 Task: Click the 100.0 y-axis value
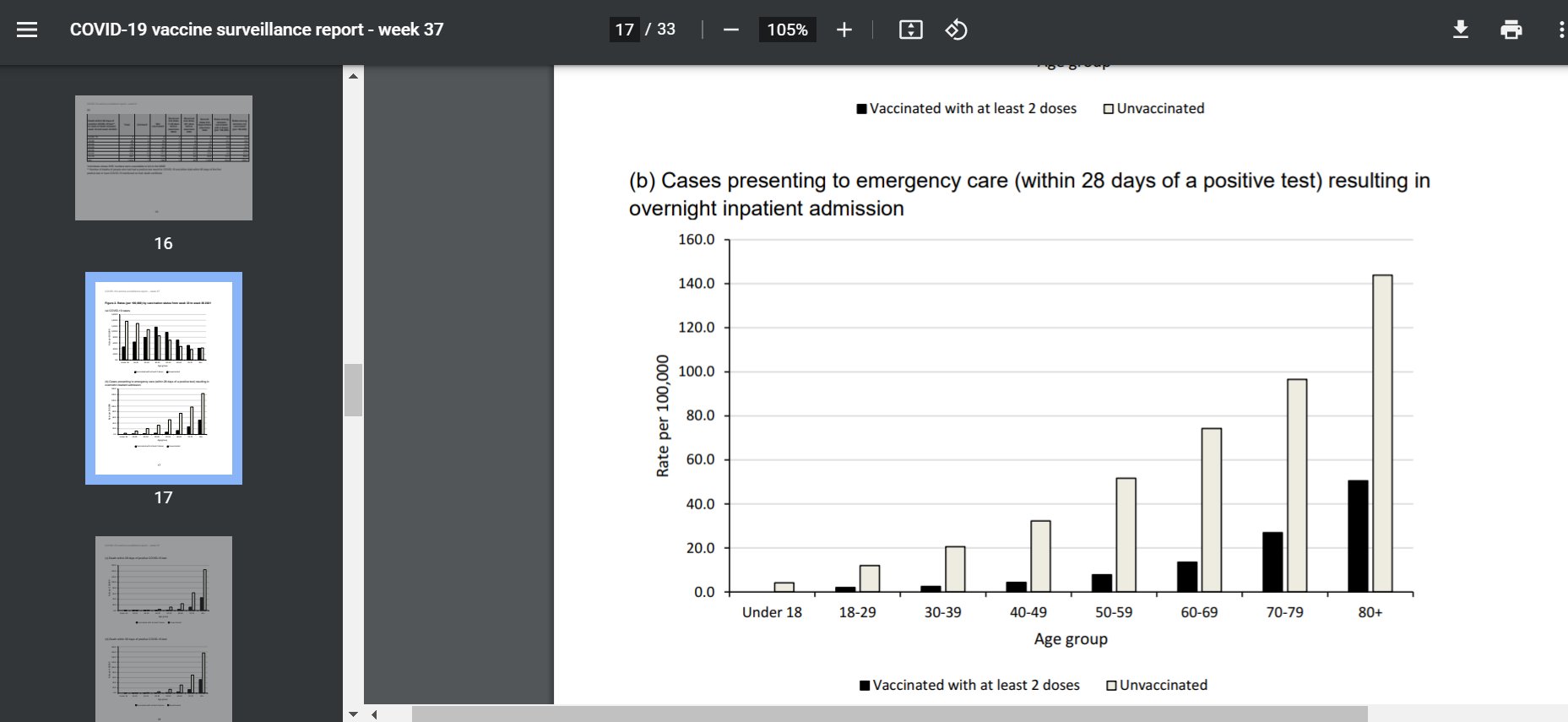pyautogui.click(x=696, y=372)
